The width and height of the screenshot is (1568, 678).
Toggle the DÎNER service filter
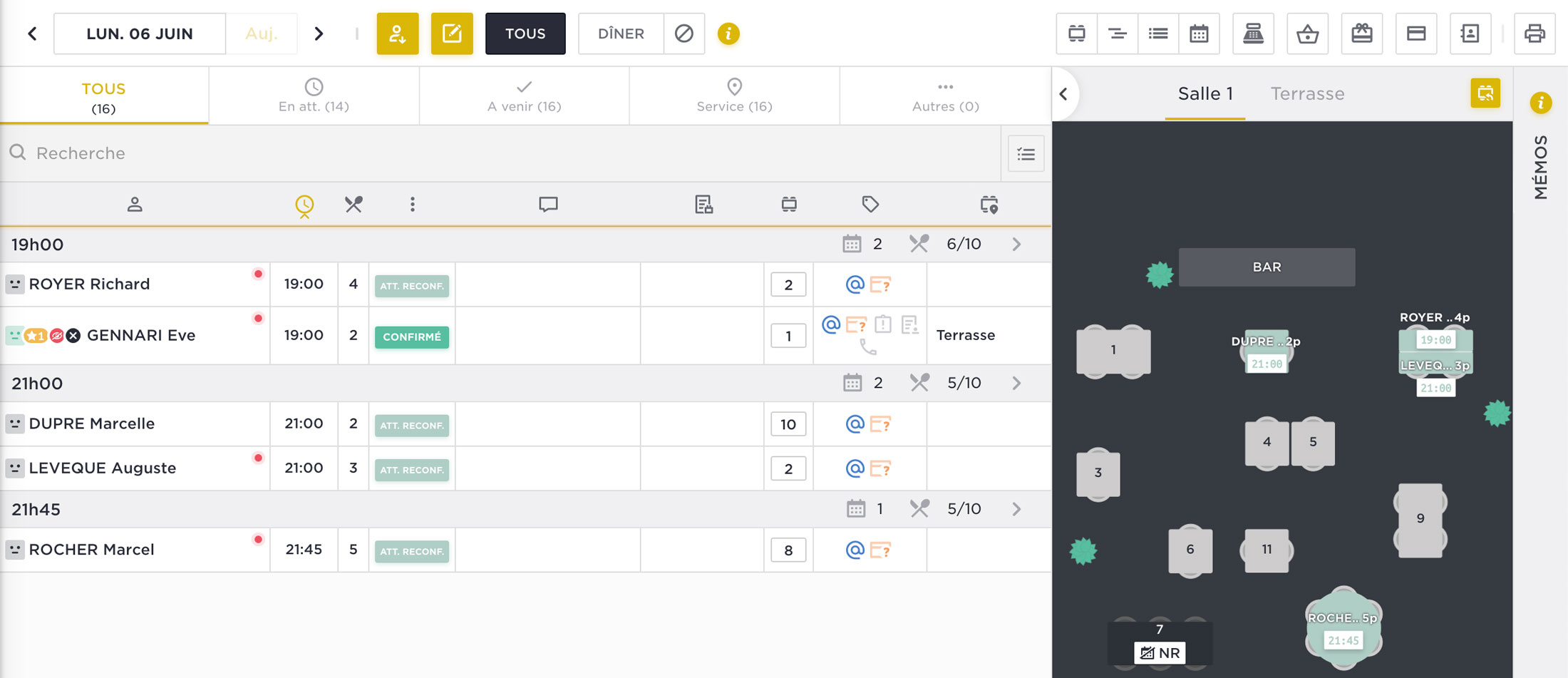click(x=621, y=34)
